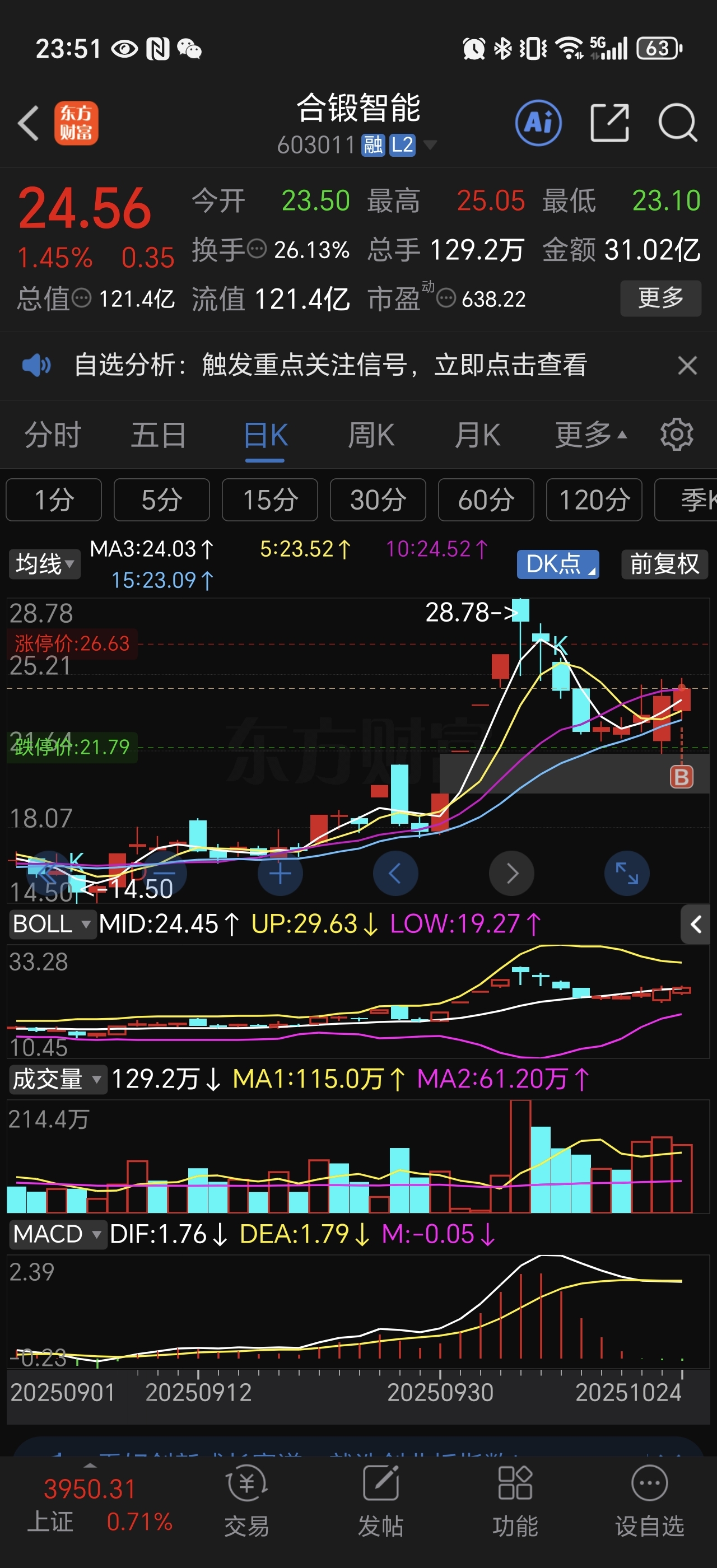The image size is (717, 1568).
Task: Move chart right with arrow button
Action: click(x=511, y=874)
